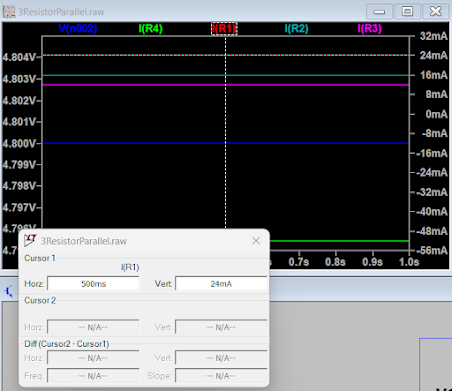The height and width of the screenshot is (391, 452).
Task: Click the waveform window icon beside 3ResistorParallel.raw
Action: [x=9, y=12]
